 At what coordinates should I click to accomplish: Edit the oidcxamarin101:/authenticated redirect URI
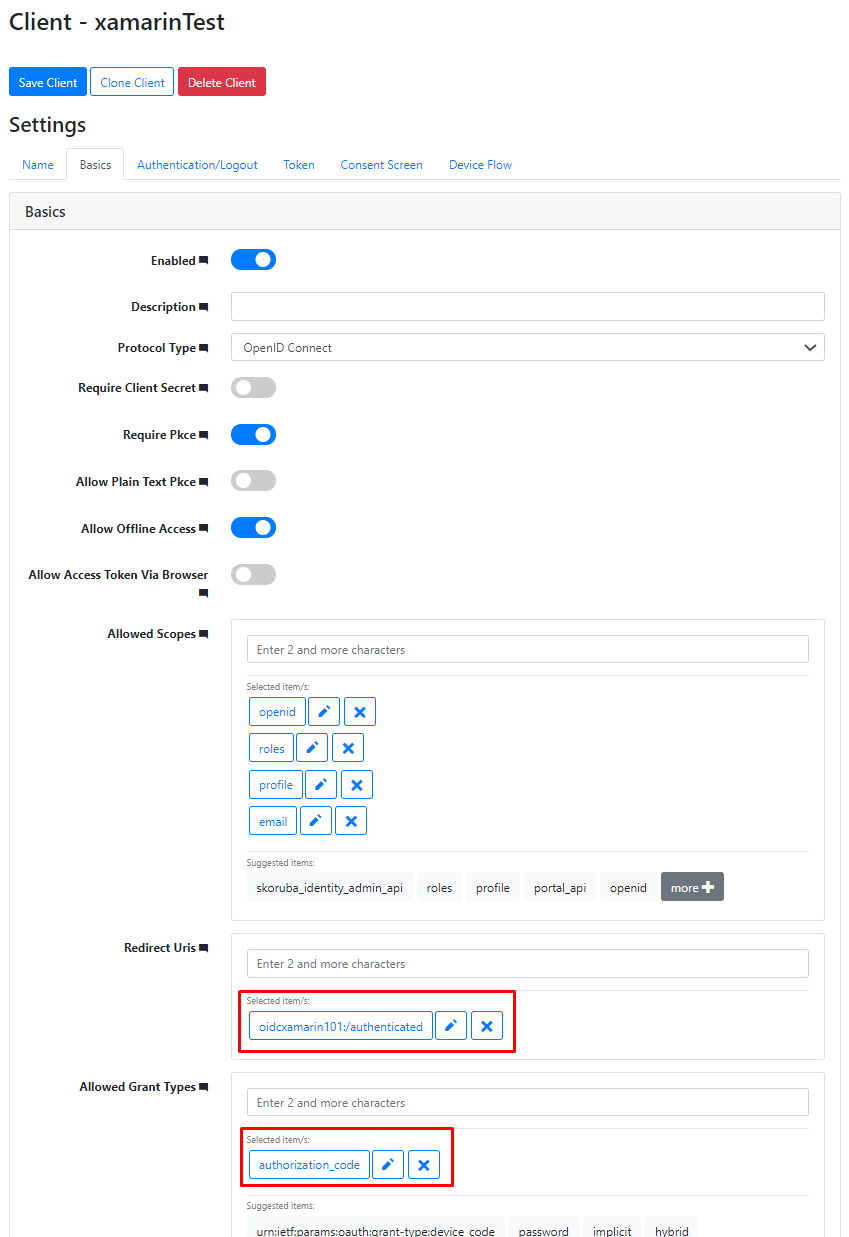[x=450, y=1025]
